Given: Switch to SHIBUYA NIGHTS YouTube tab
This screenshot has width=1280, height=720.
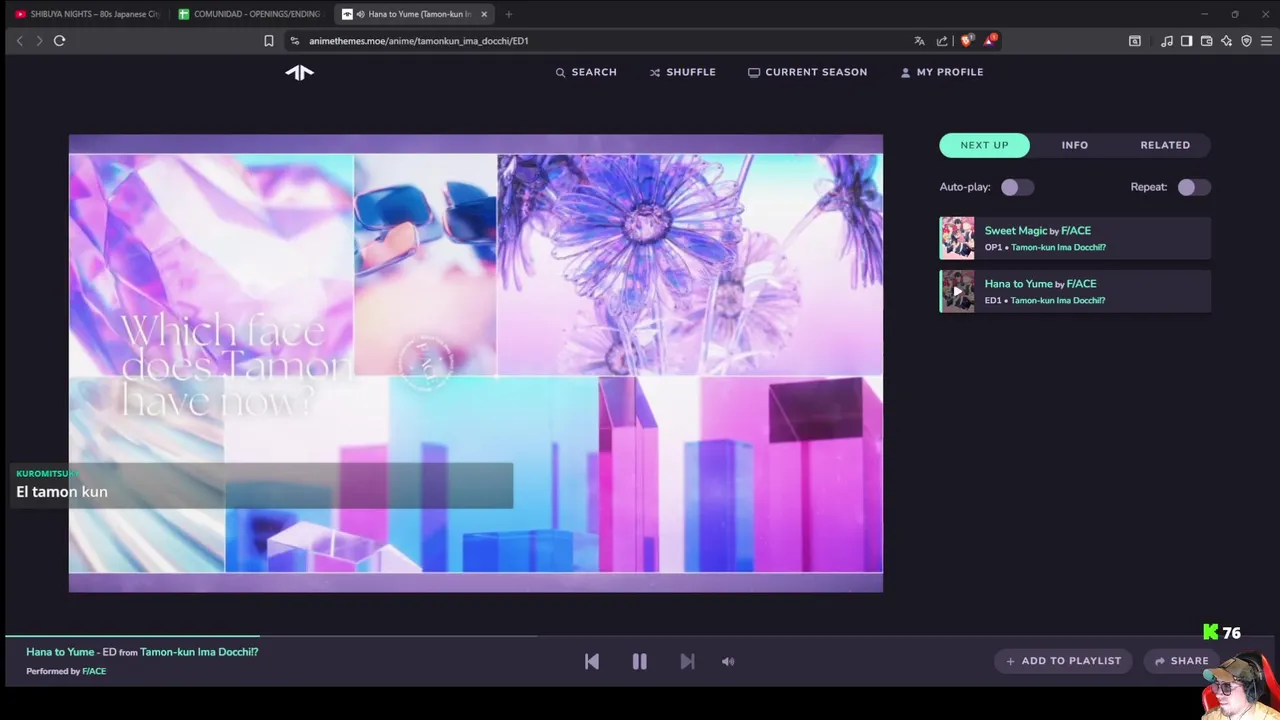Looking at the screenshot, I should 87,14.
